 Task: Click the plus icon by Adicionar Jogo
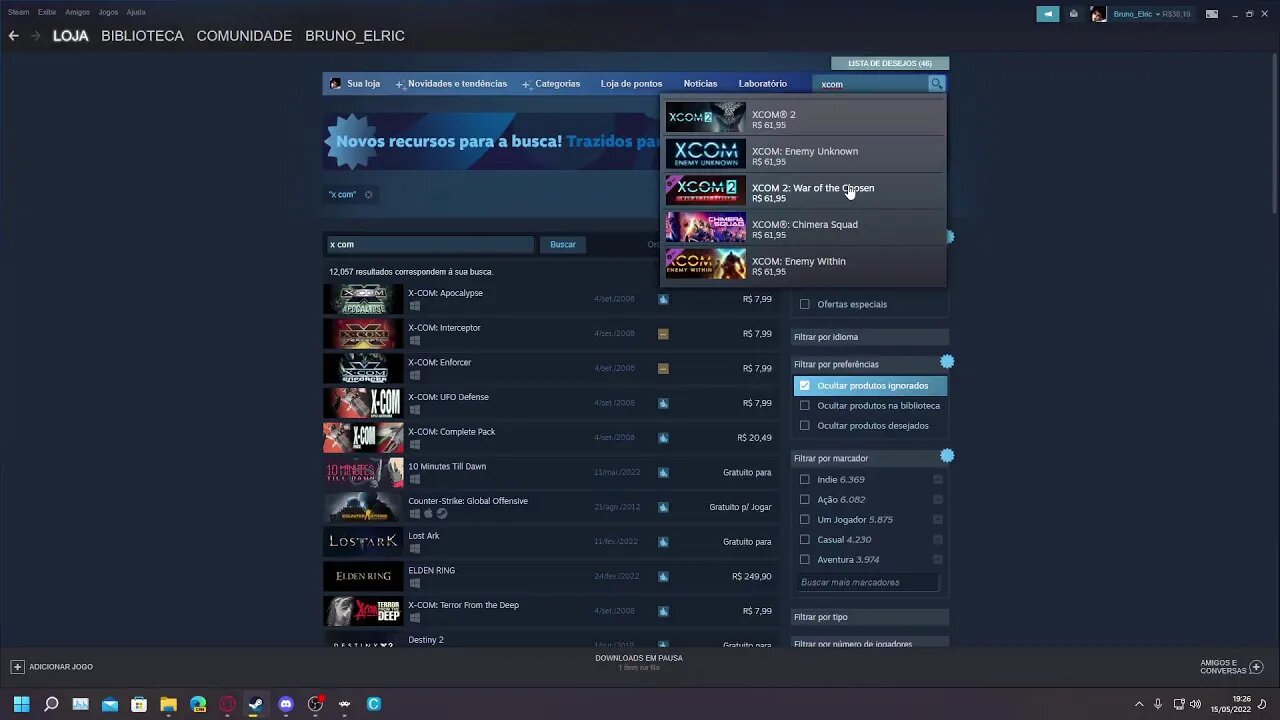coord(17,667)
